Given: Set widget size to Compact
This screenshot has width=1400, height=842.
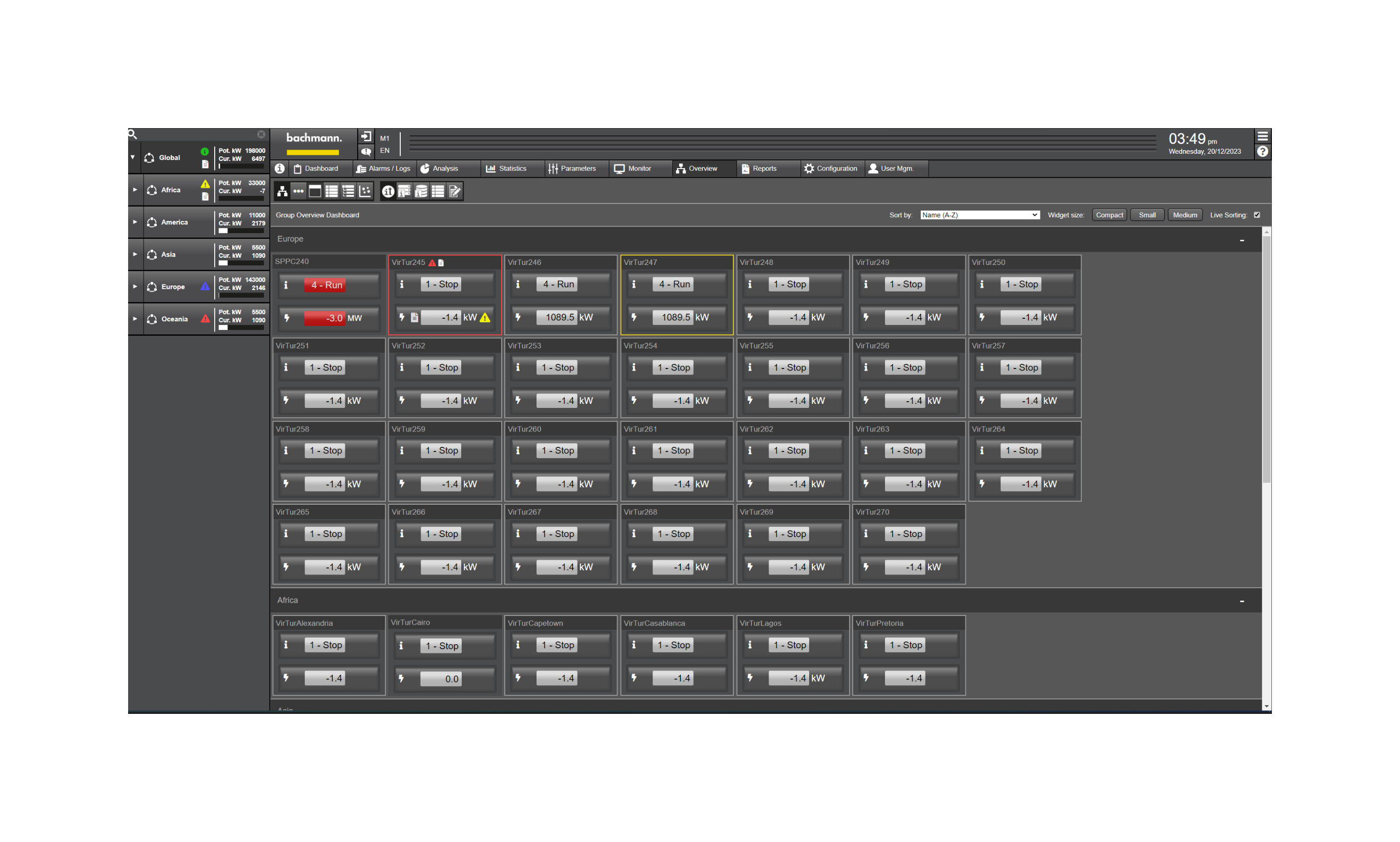Looking at the screenshot, I should pos(1108,215).
